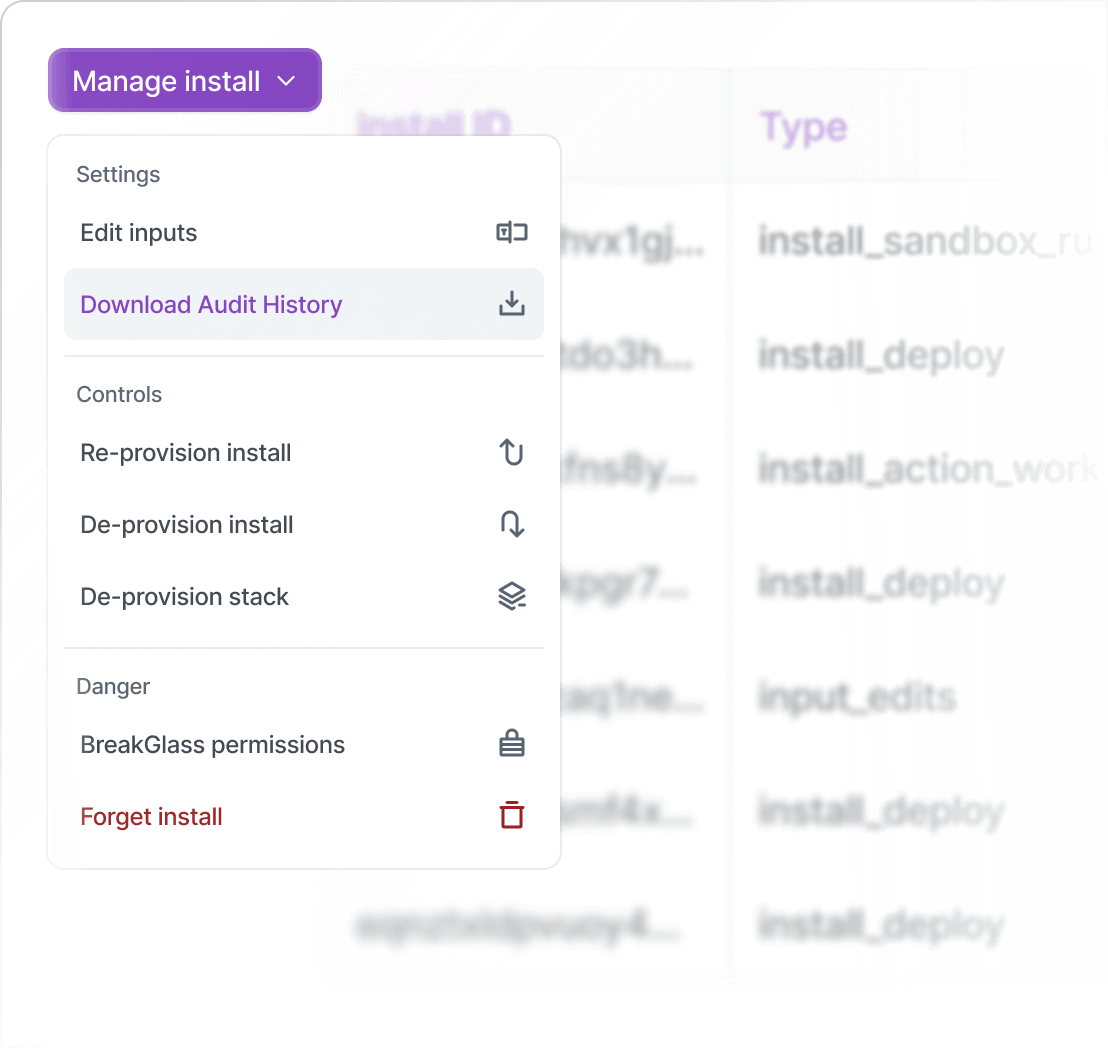Click the Type column header

click(x=803, y=128)
